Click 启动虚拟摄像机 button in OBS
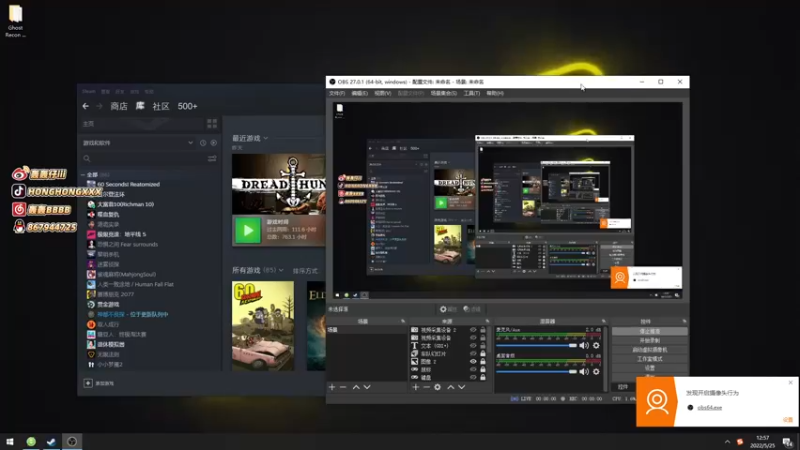This screenshot has width=800, height=450. click(x=649, y=349)
